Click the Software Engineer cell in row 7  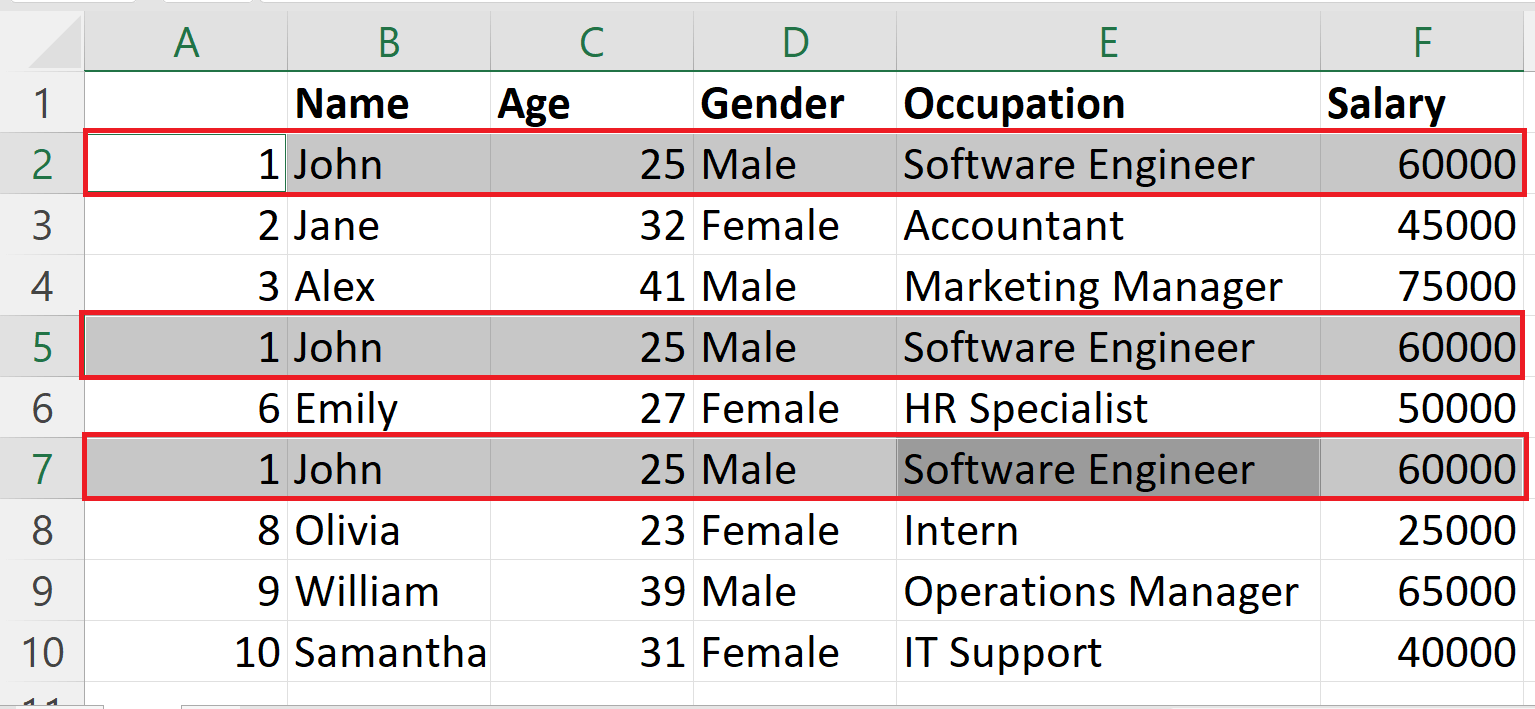(x=1108, y=469)
